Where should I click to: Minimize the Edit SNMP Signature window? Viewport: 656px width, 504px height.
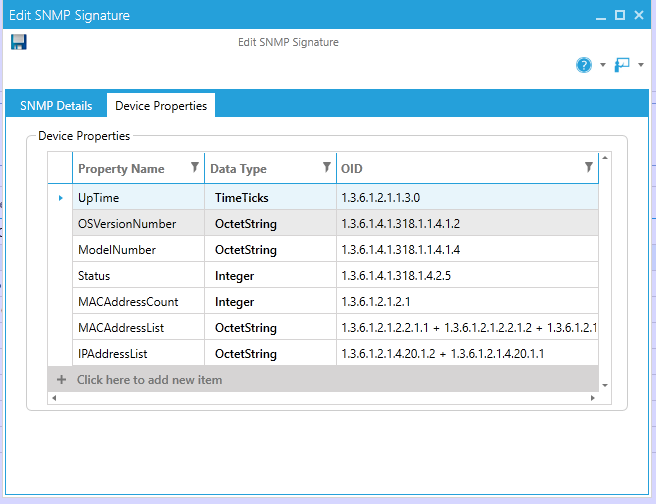[601, 16]
